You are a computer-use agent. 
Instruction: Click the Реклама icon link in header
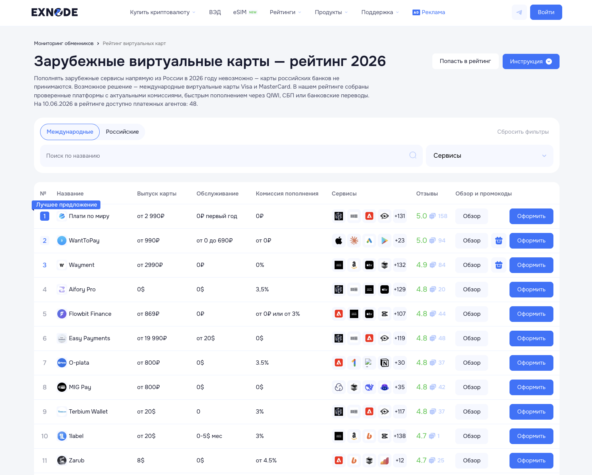[429, 12]
